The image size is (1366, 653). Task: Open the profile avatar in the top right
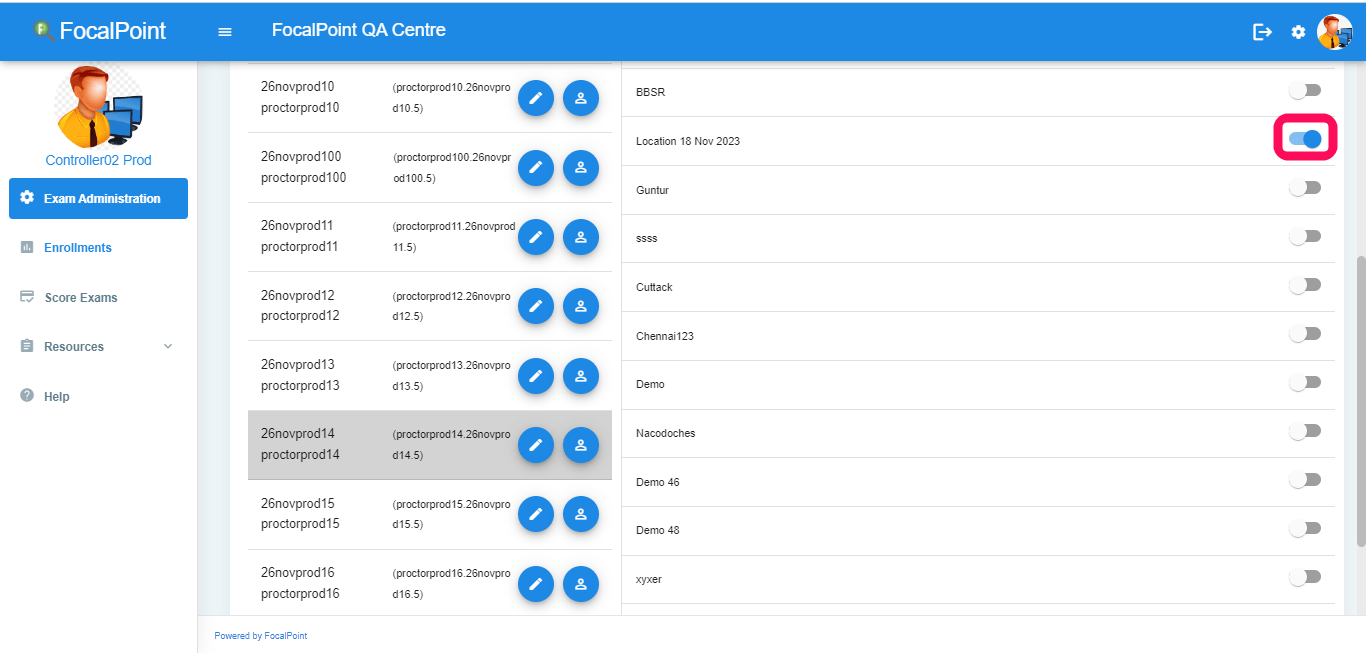[x=1335, y=31]
